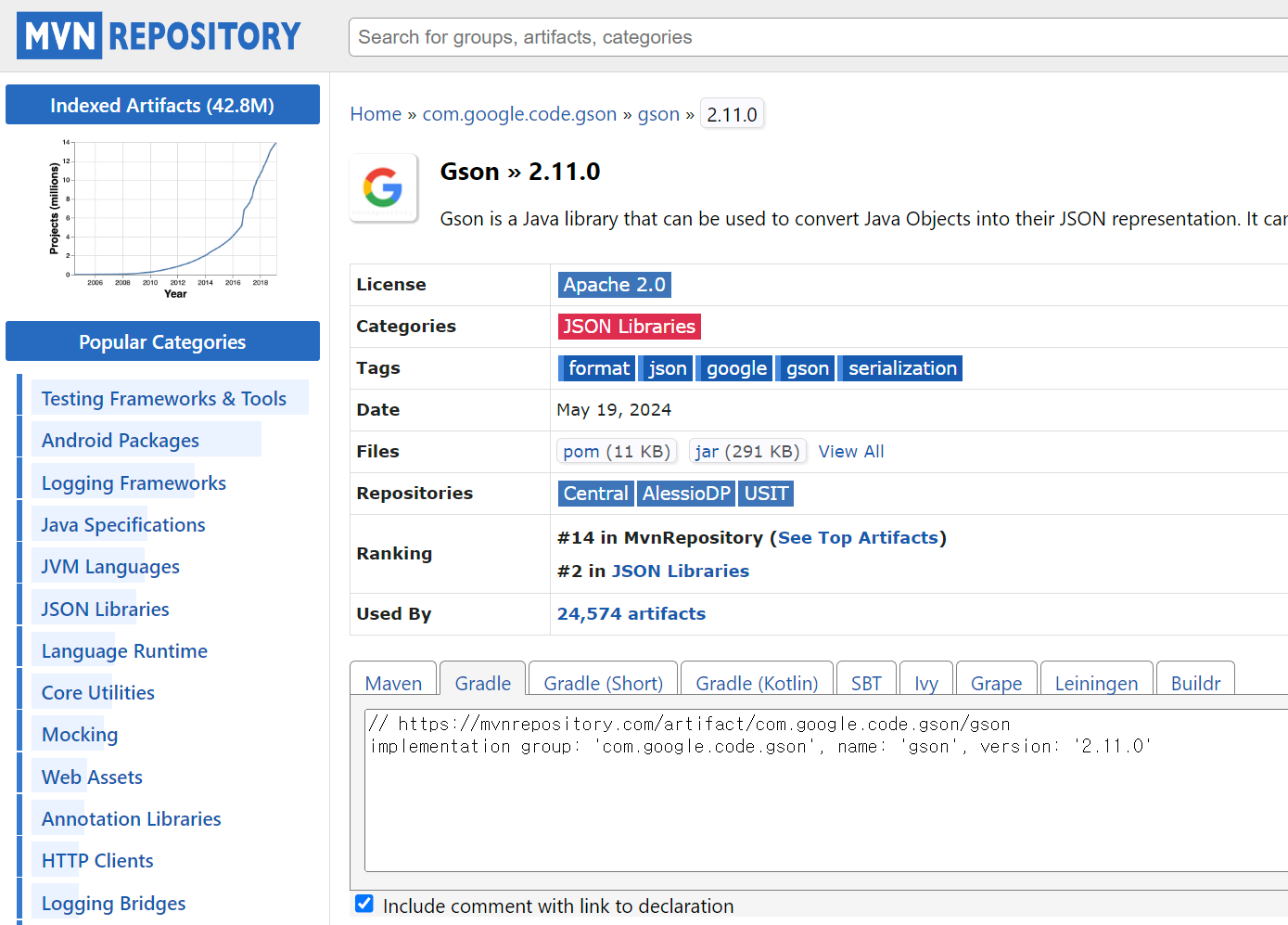
Task: Open Web Assets category
Action: [x=92, y=777]
